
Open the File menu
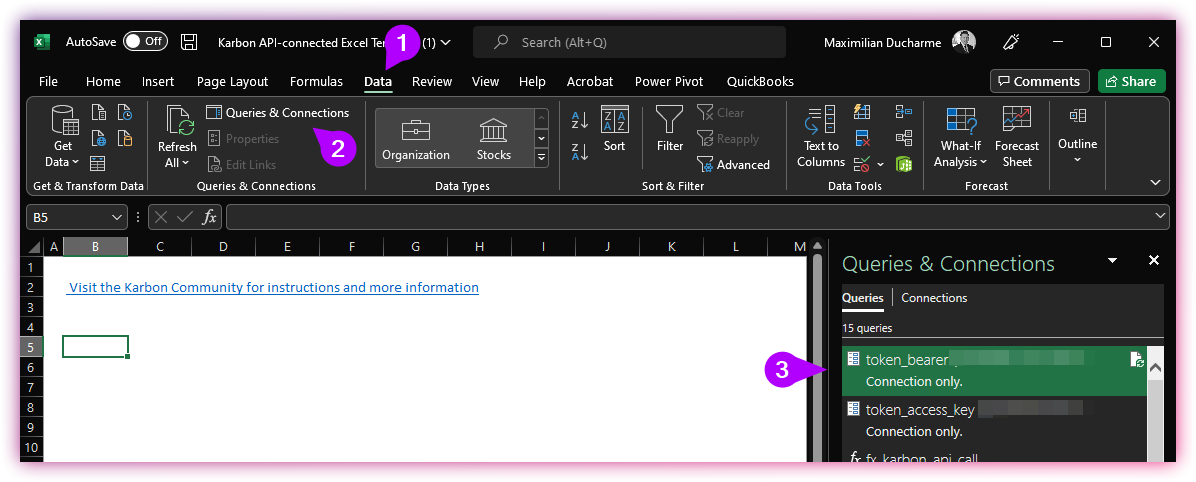coord(48,82)
